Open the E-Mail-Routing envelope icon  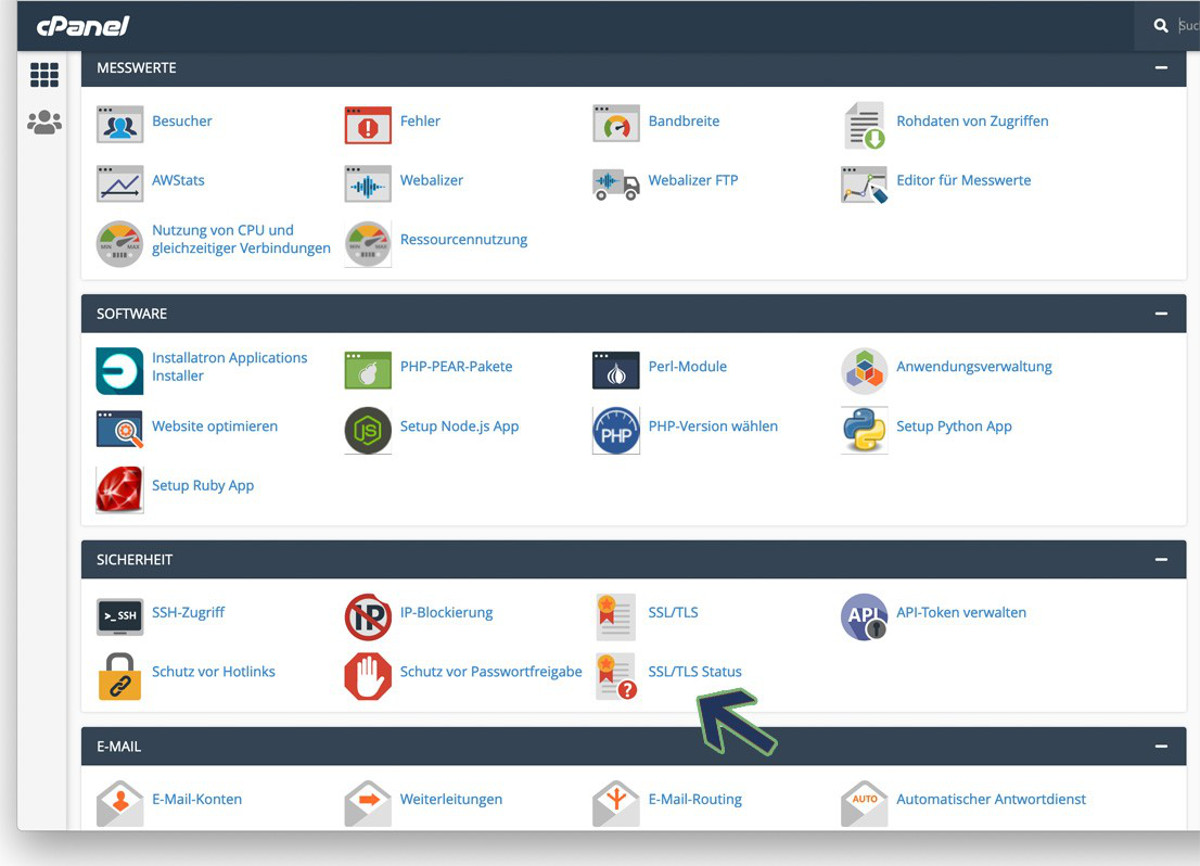[x=616, y=804]
